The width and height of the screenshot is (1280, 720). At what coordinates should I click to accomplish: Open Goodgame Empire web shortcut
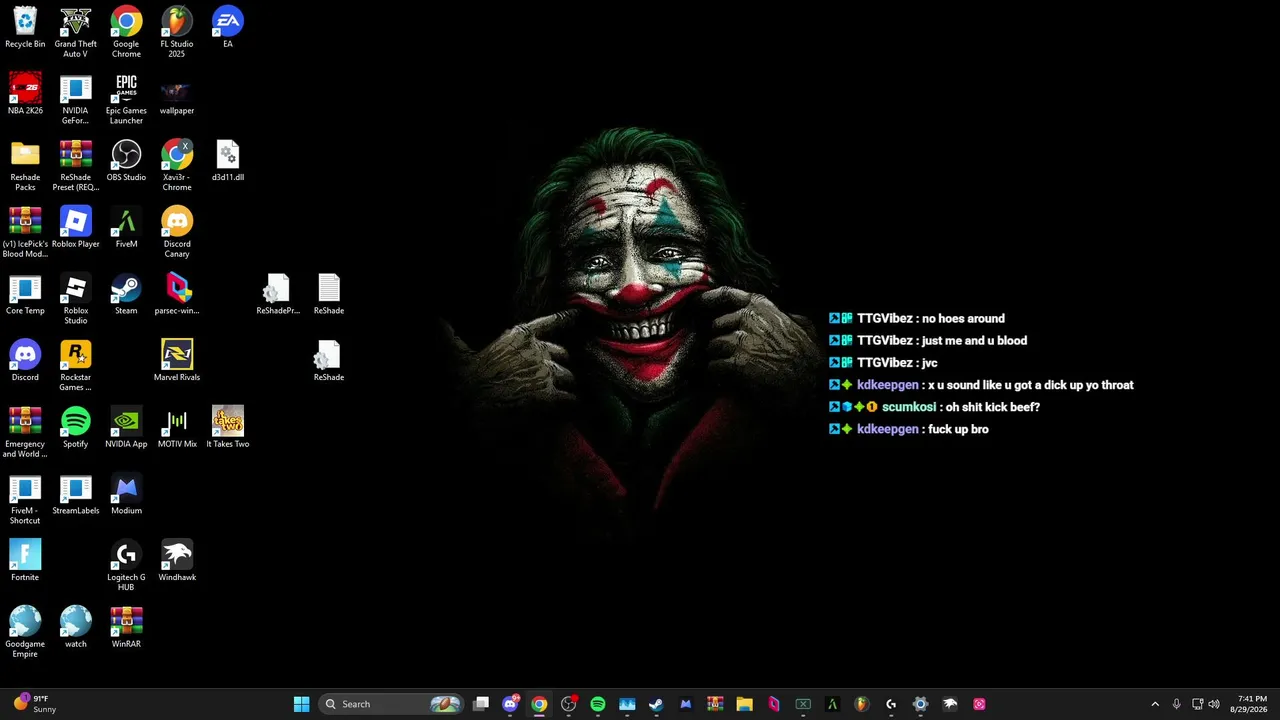pyautogui.click(x=25, y=633)
